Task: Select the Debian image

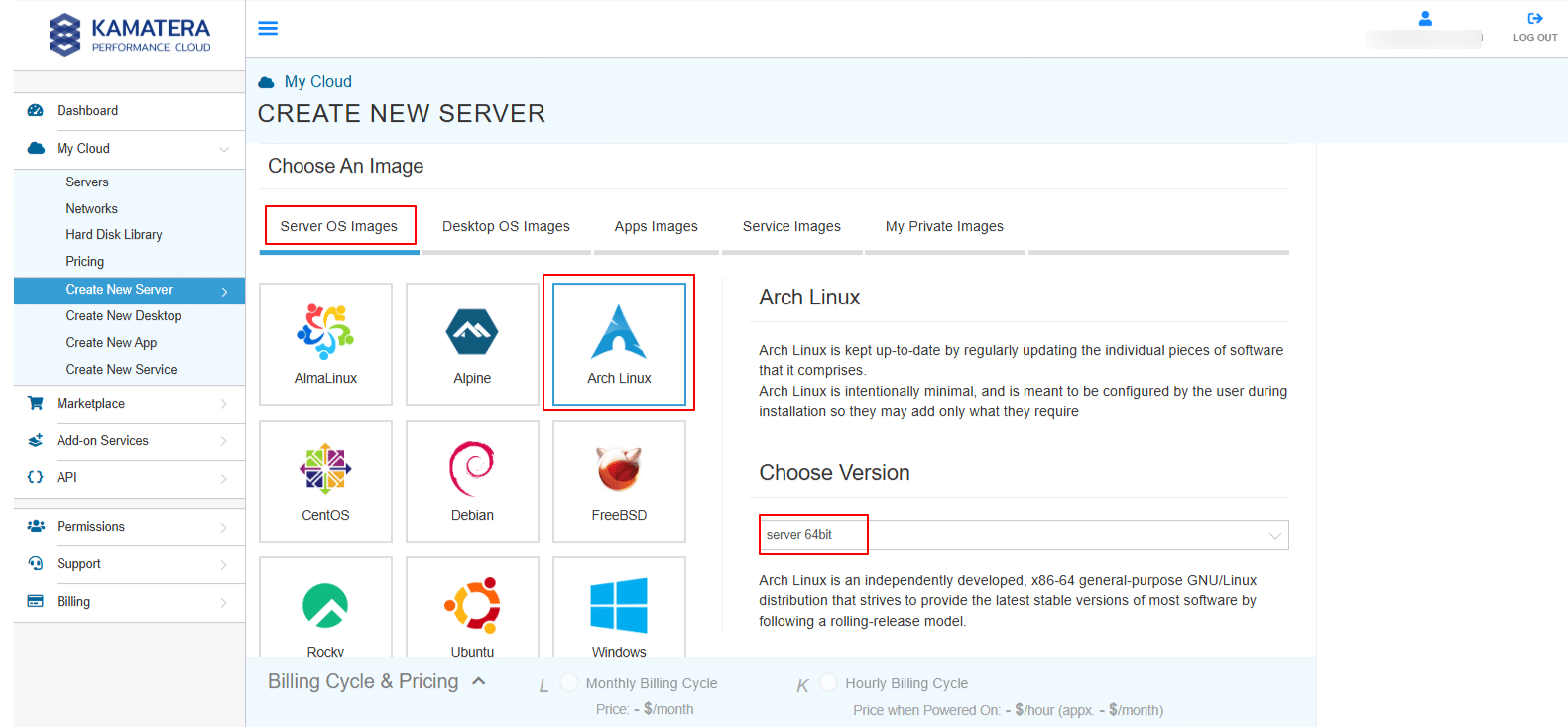Action: [x=472, y=481]
